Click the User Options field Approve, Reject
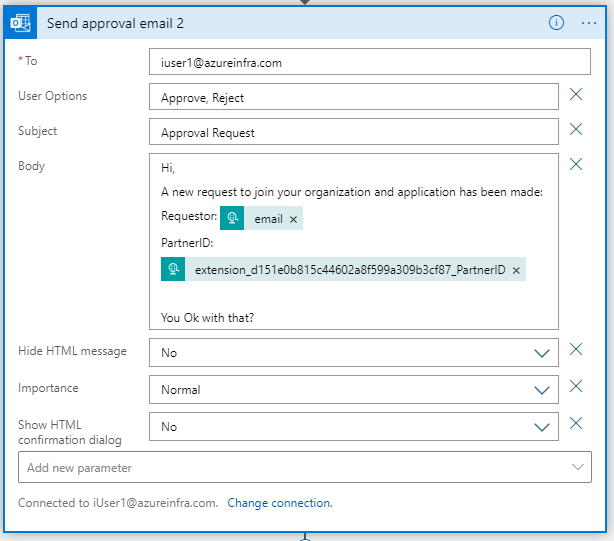 (354, 97)
